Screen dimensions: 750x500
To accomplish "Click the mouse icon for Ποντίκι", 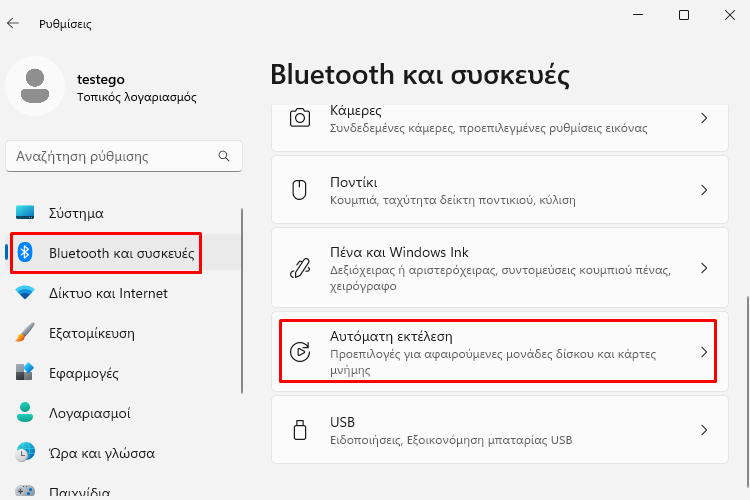I will pos(299,190).
